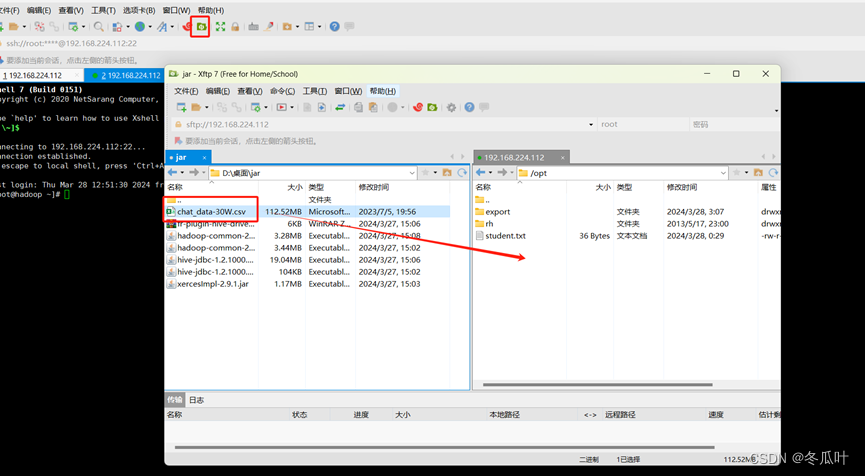Click the Xftp help question mark icon
The image size is (865, 476).
pos(469,107)
